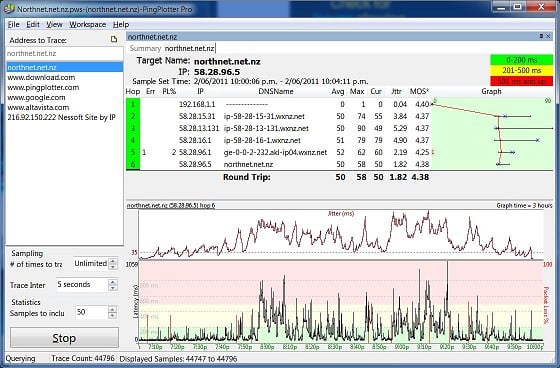
Task: Open the File menu
Action: [14, 24]
